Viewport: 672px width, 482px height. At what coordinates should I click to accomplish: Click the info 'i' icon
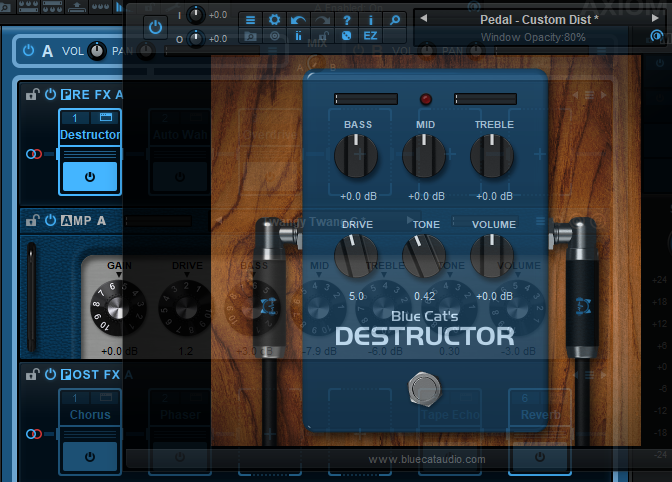(371, 20)
